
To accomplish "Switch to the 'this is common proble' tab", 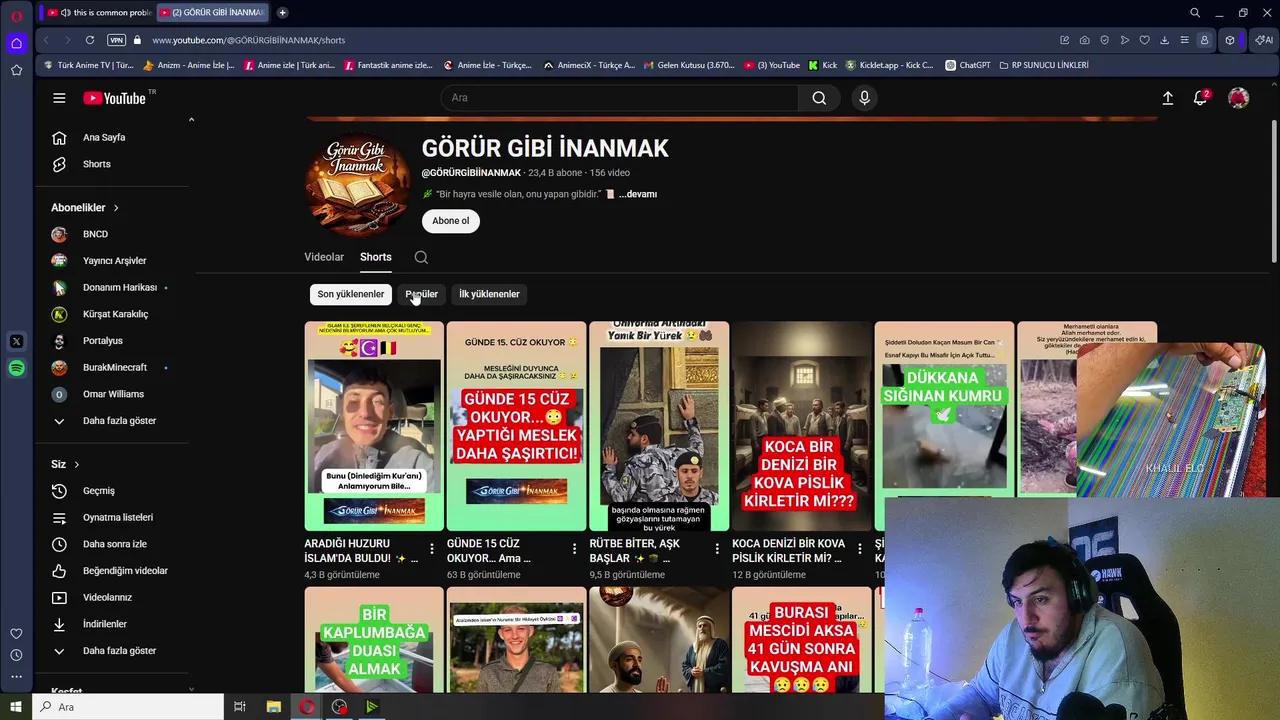I will pos(98,13).
